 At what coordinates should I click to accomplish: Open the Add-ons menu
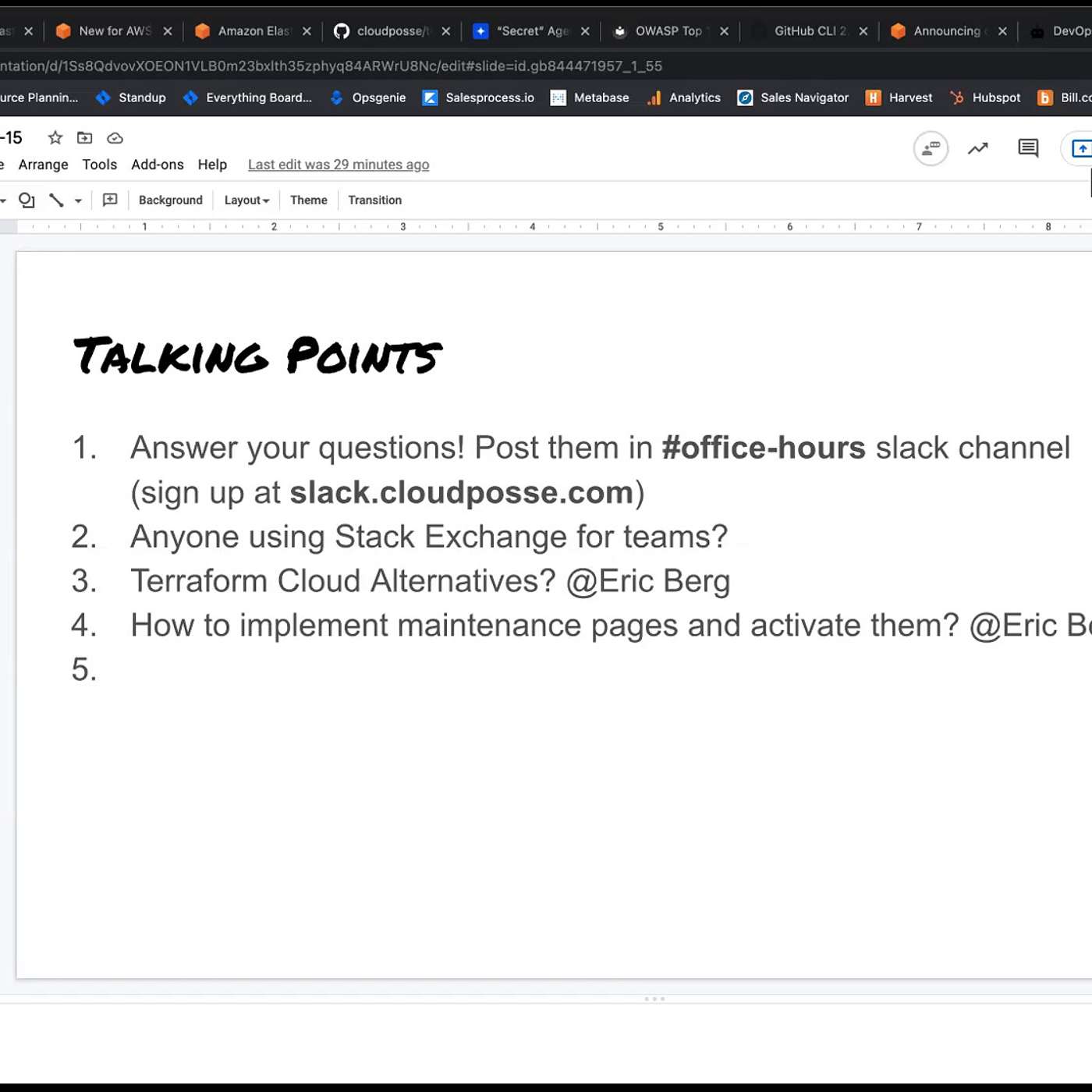pos(157,165)
